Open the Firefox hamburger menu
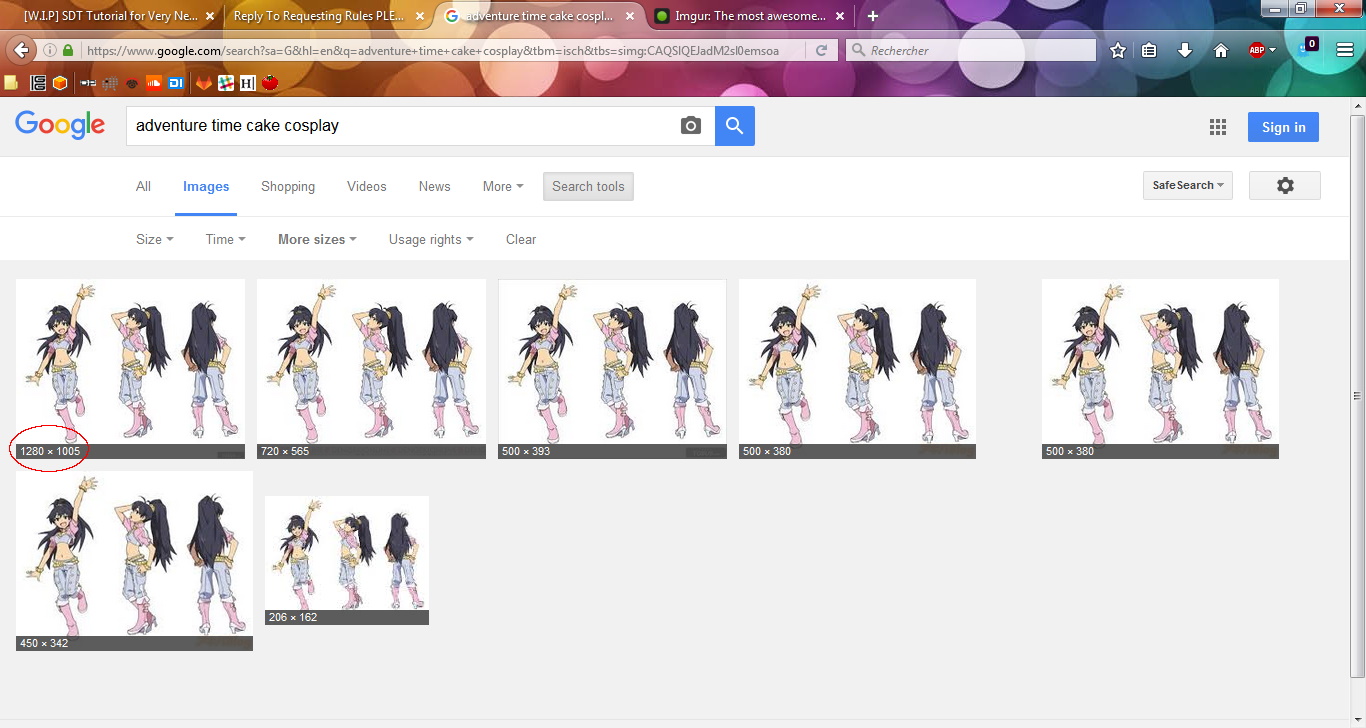 click(1345, 50)
